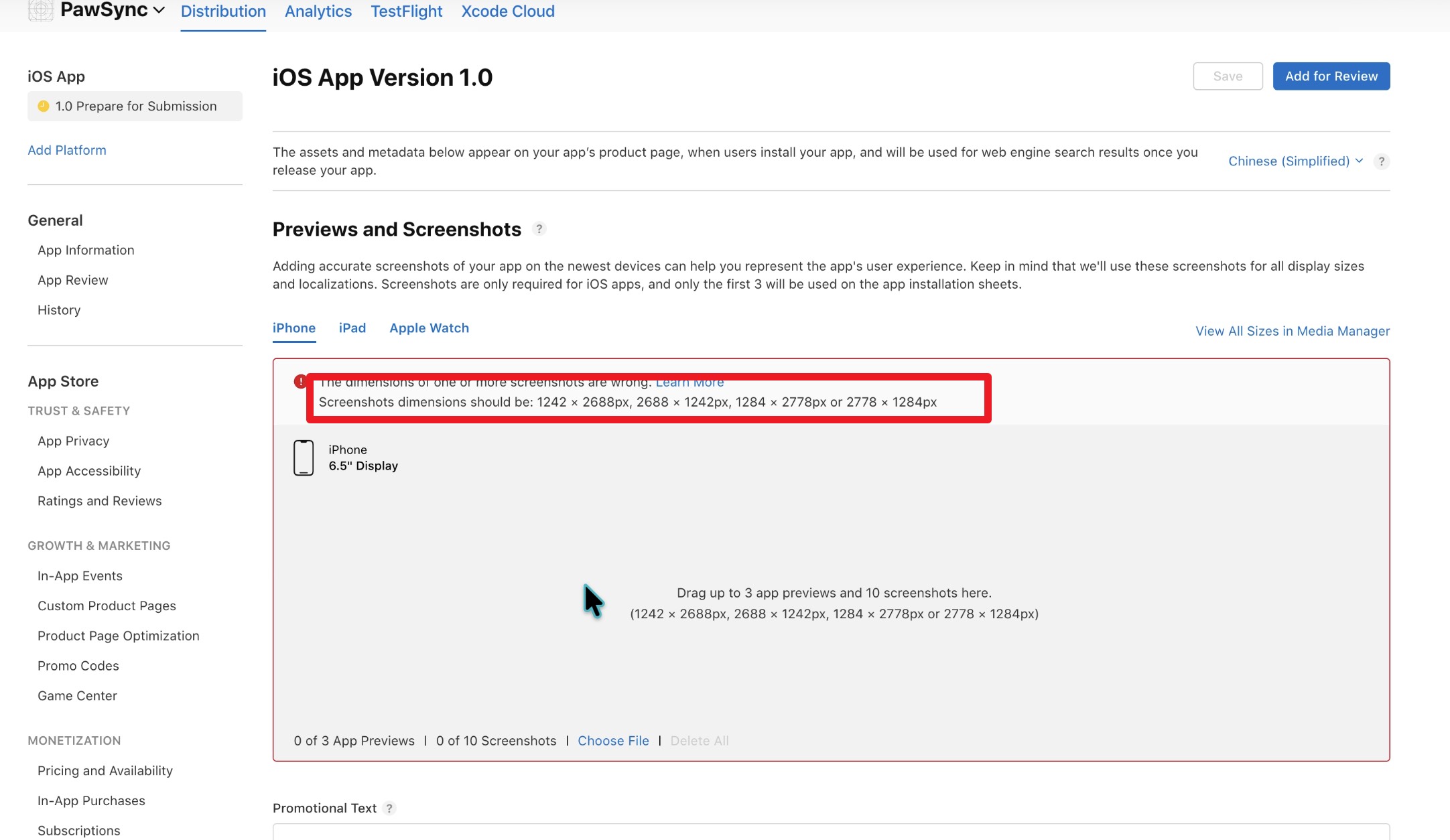Screen dimensions: 1450x840
Task: Click the Choose File link
Action: pyautogui.click(x=613, y=741)
